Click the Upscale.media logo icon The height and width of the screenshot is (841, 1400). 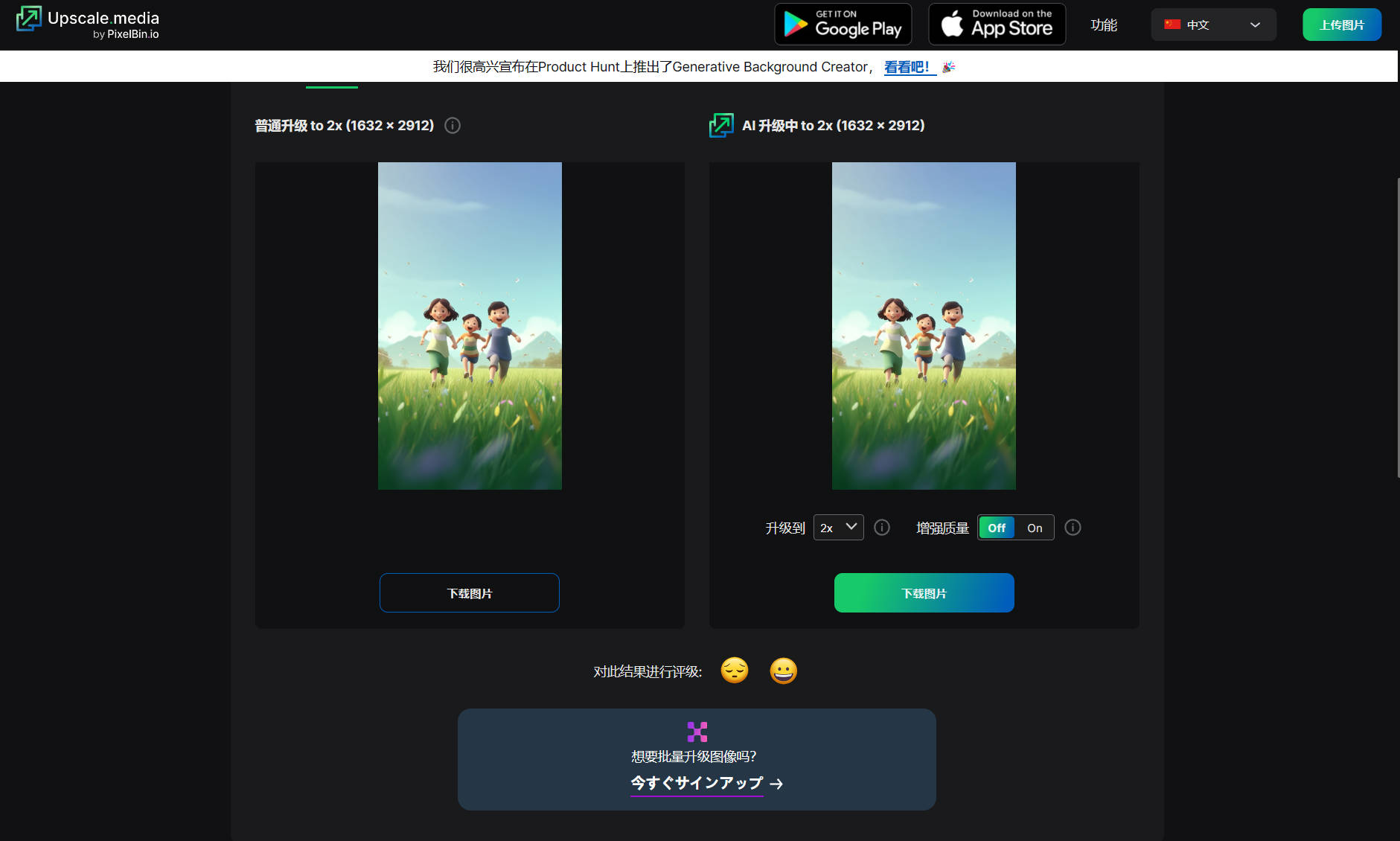click(29, 19)
